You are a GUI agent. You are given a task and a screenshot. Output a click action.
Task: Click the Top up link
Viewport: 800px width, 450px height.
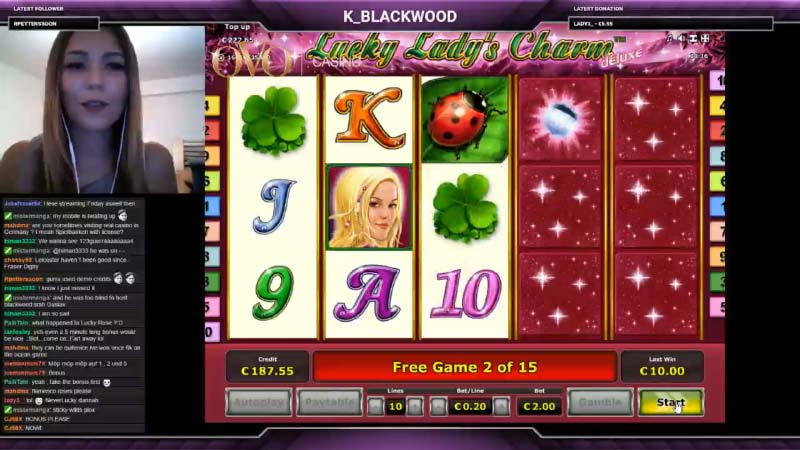(237, 27)
